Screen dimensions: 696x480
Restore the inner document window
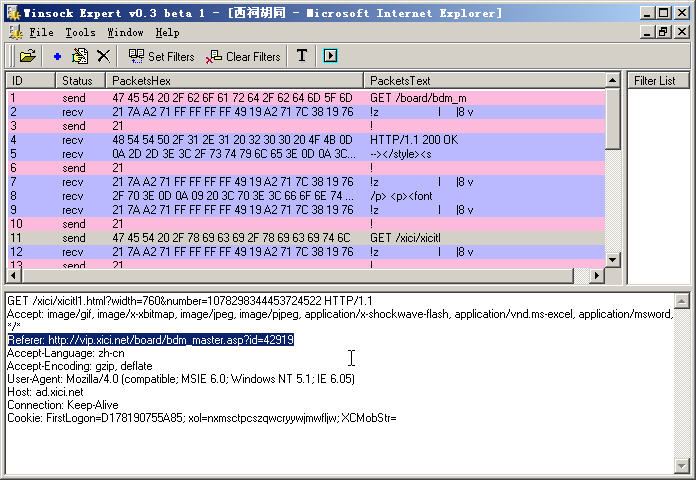point(664,32)
